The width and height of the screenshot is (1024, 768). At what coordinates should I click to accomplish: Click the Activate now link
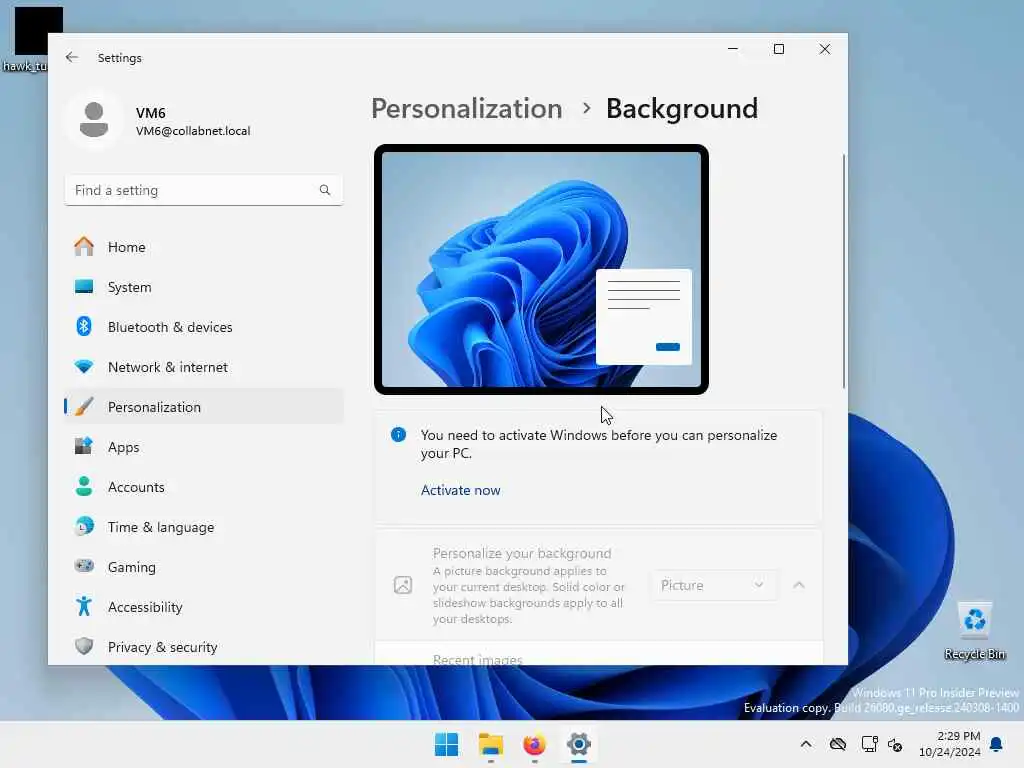pos(460,490)
